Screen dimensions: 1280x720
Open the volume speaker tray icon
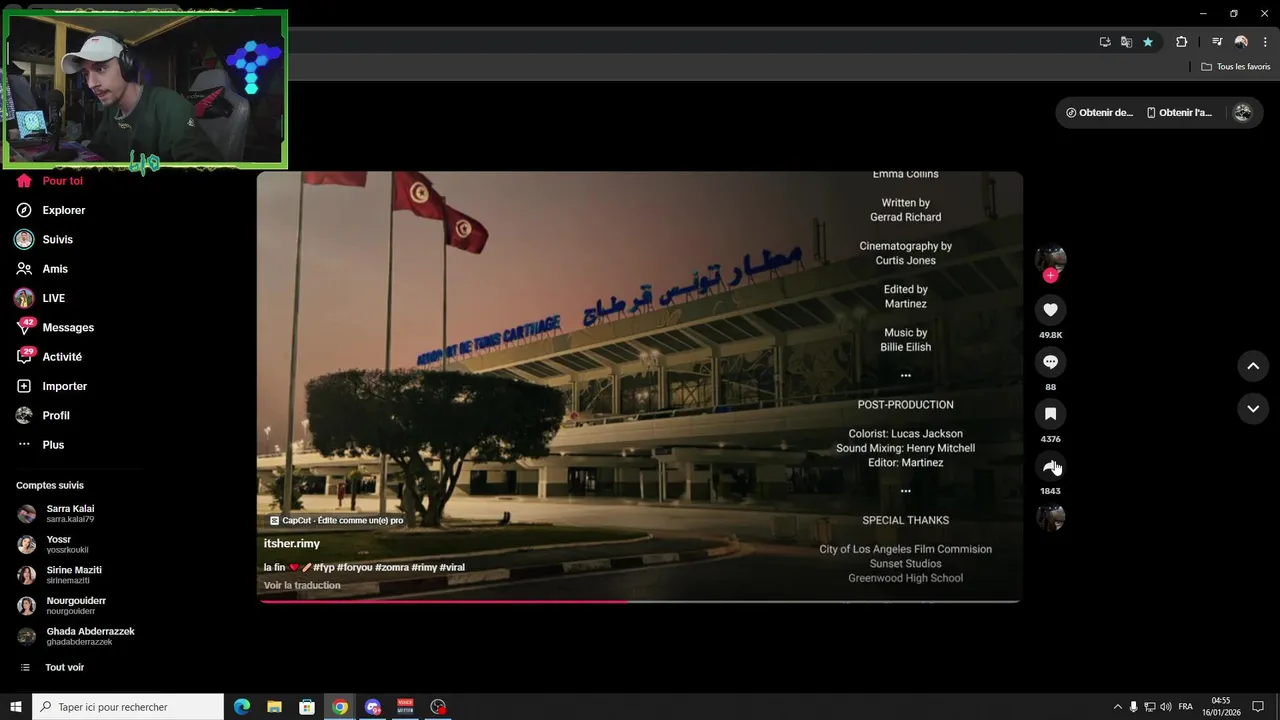(1166, 707)
